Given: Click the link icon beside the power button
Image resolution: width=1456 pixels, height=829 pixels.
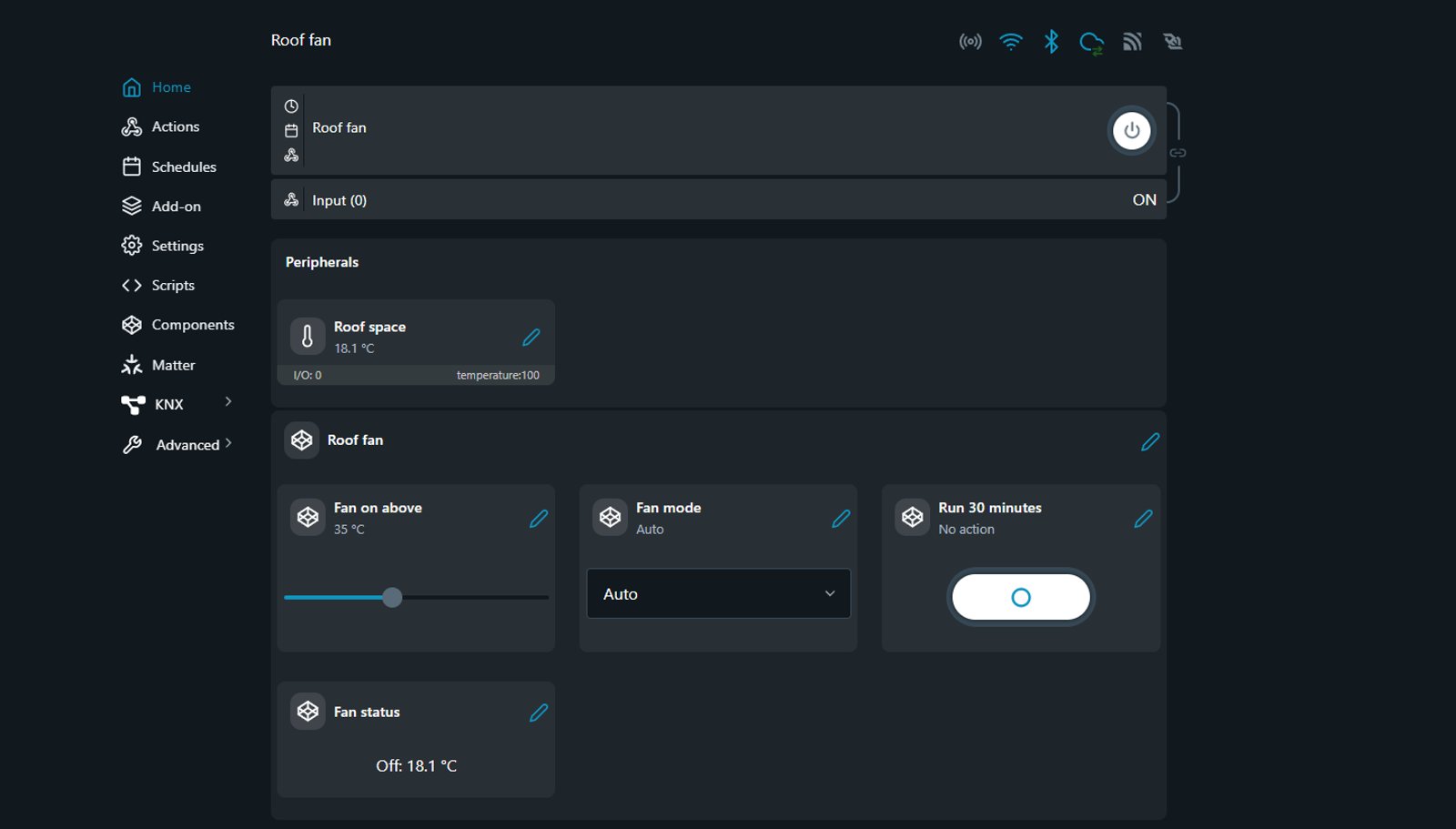Looking at the screenshot, I should [x=1178, y=153].
